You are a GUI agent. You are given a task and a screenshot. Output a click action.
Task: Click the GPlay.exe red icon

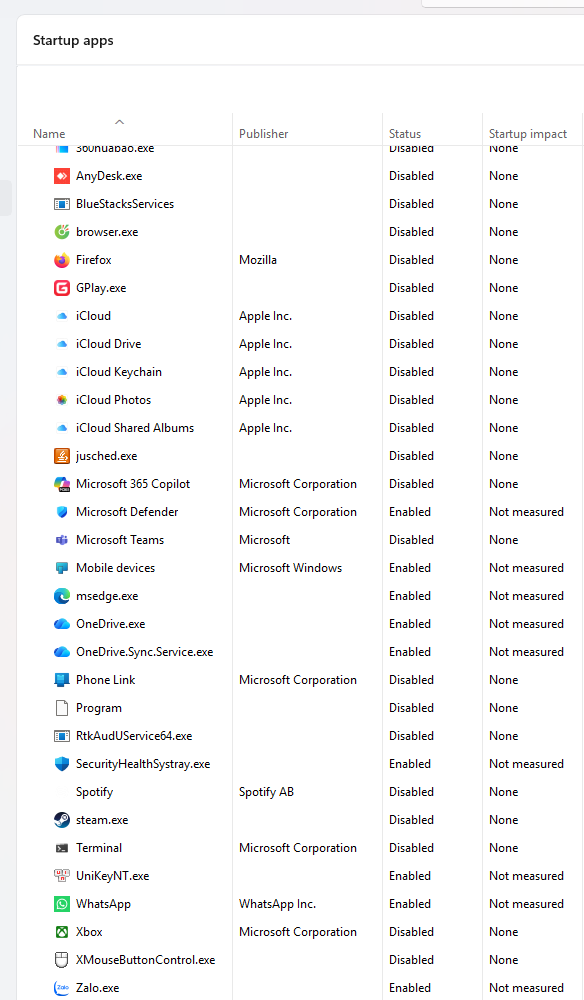tap(62, 288)
